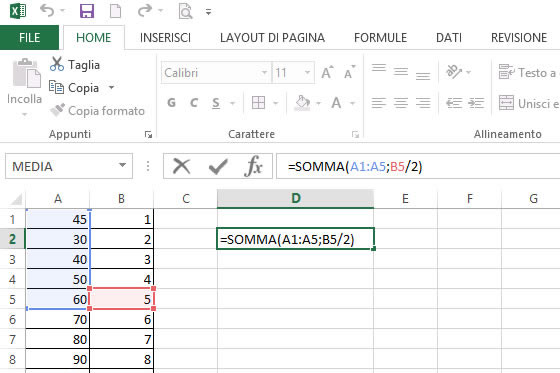Viewport: 560px width, 373px height.
Task: Click the Save icon in quick access toolbar
Action: [x=87, y=11]
